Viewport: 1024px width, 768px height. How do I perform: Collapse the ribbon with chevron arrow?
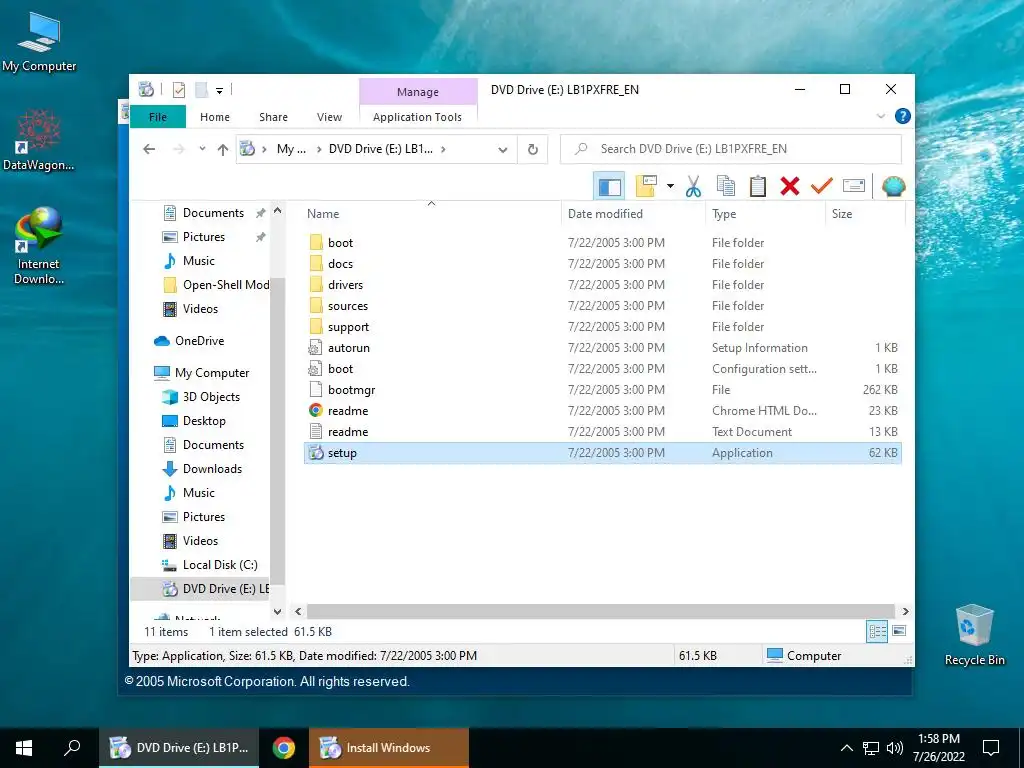pos(881,116)
